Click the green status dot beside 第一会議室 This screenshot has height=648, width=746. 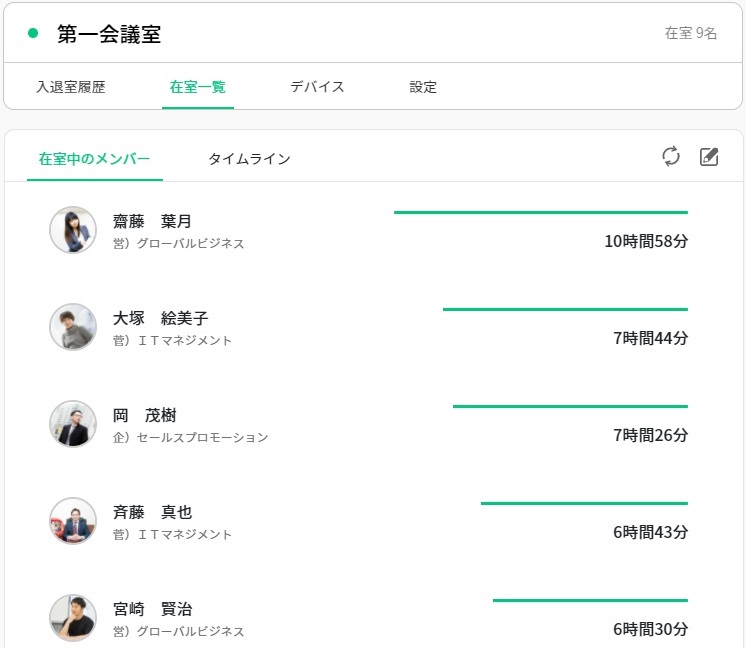33,33
